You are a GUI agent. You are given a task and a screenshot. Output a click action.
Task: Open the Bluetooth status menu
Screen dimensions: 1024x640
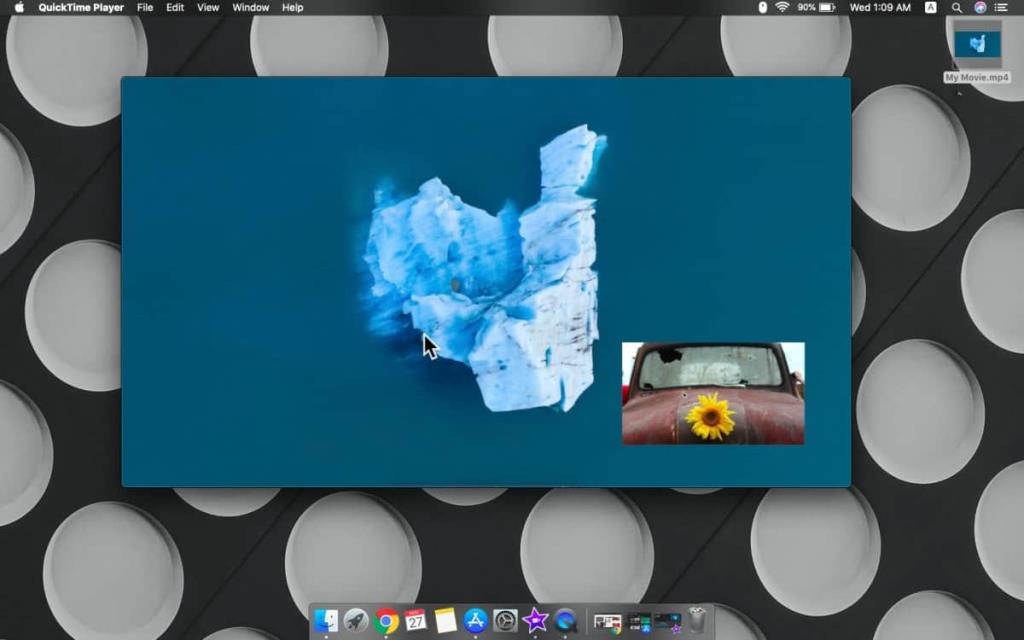pos(763,8)
